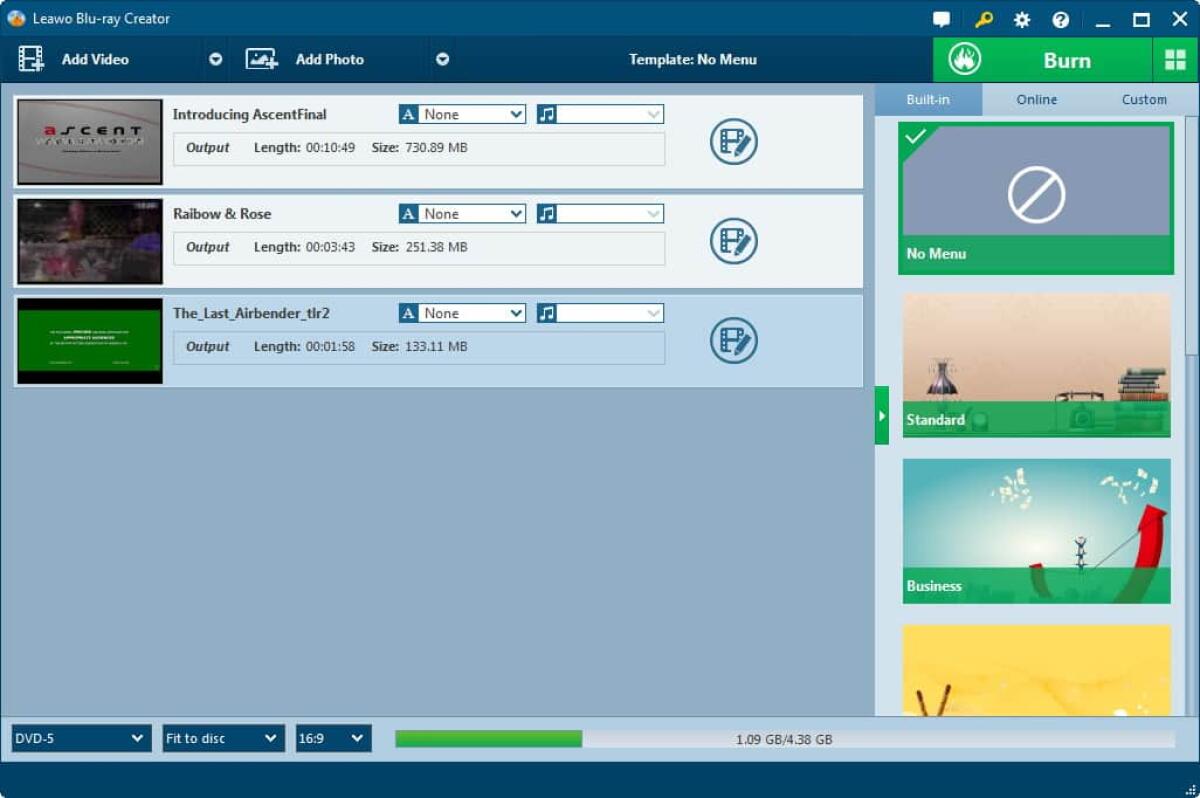Click the Add Photo icon

pyautogui.click(x=261, y=59)
